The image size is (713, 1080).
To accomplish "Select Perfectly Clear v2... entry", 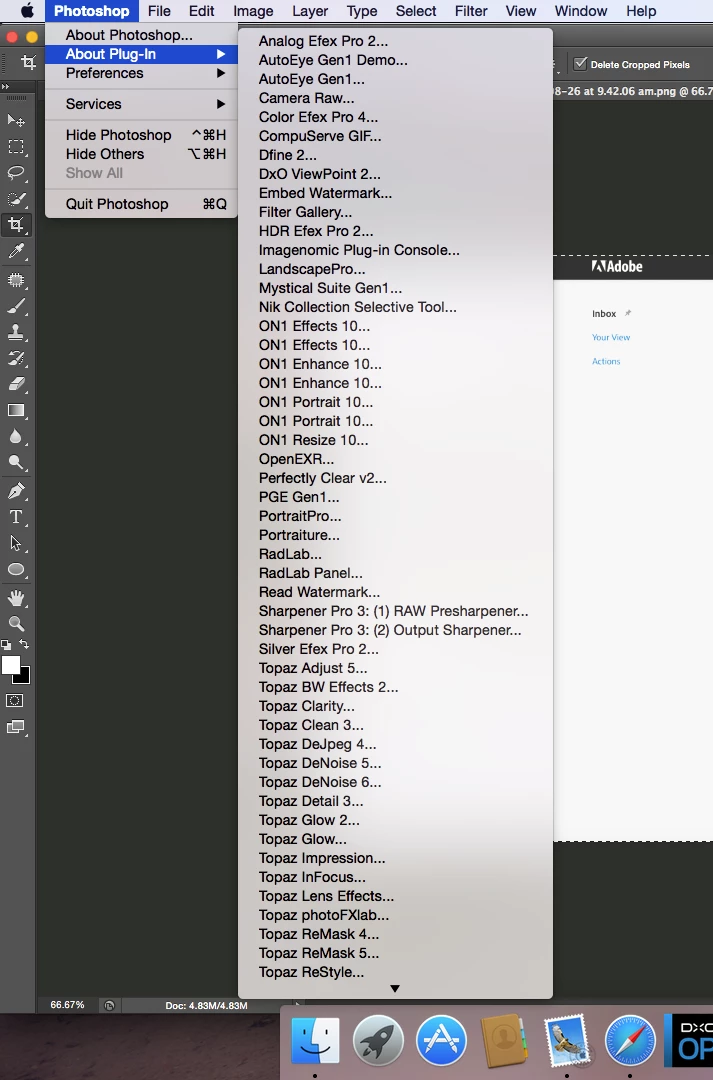I will pos(395,478).
